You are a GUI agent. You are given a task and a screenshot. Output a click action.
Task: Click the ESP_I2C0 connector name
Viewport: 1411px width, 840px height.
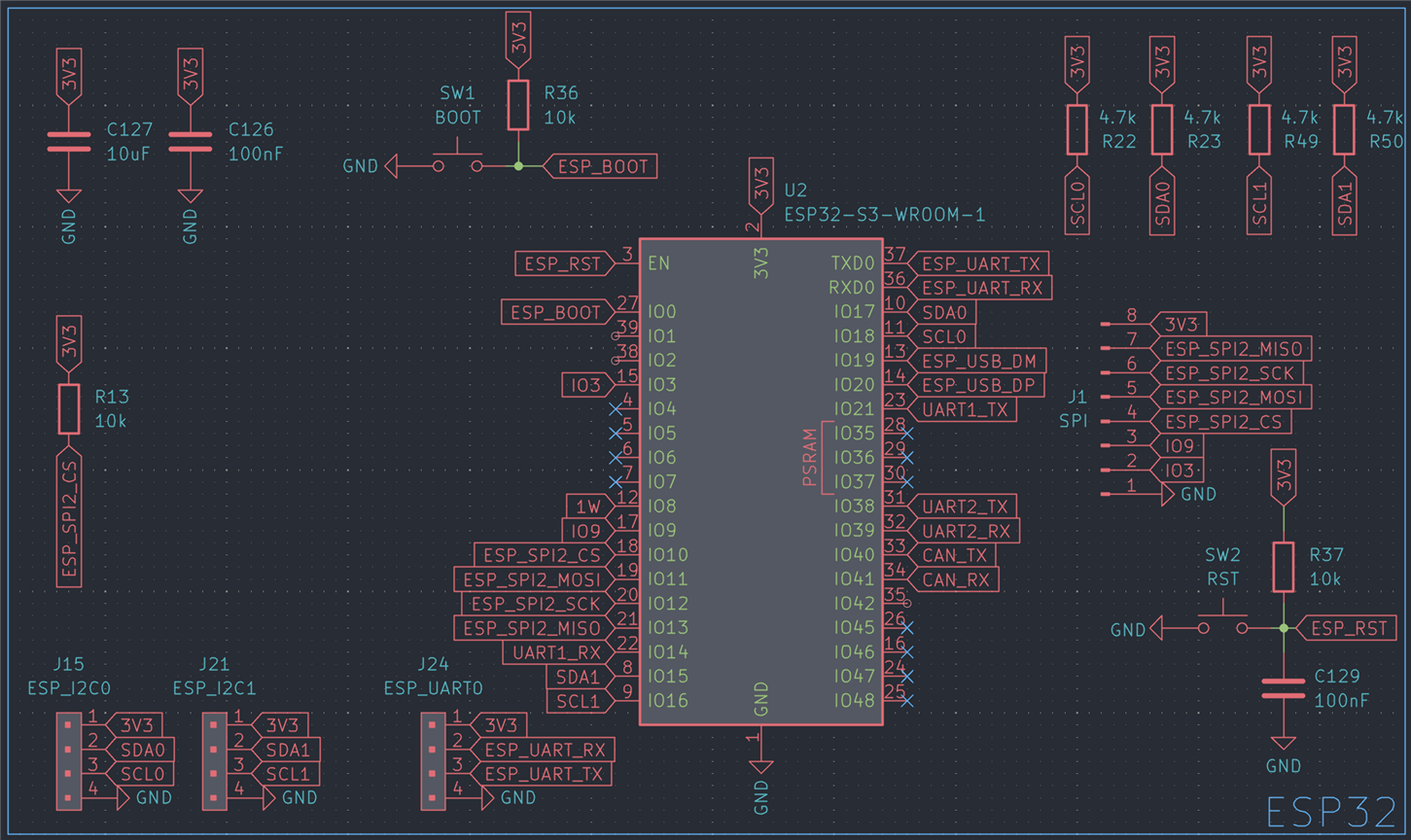click(69, 688)
